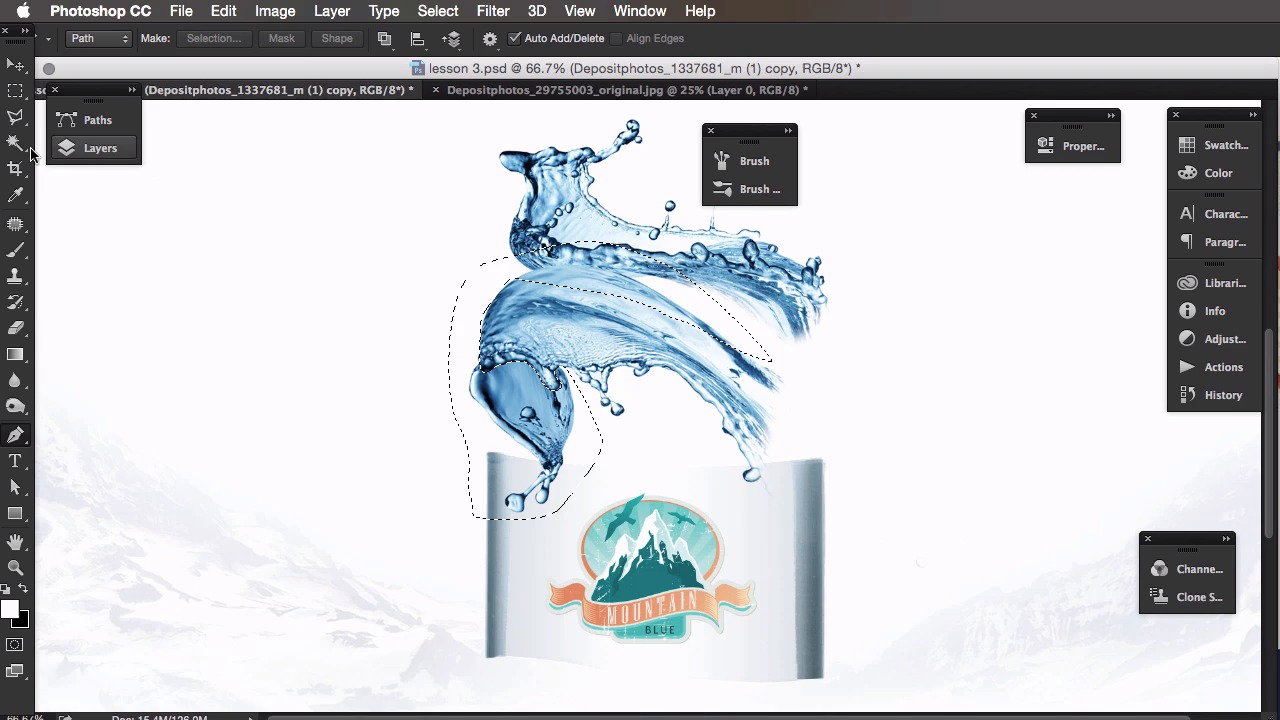This screenshot has width=1280, height=720.
Task: Open the History panel
Action: point(1214,395)
